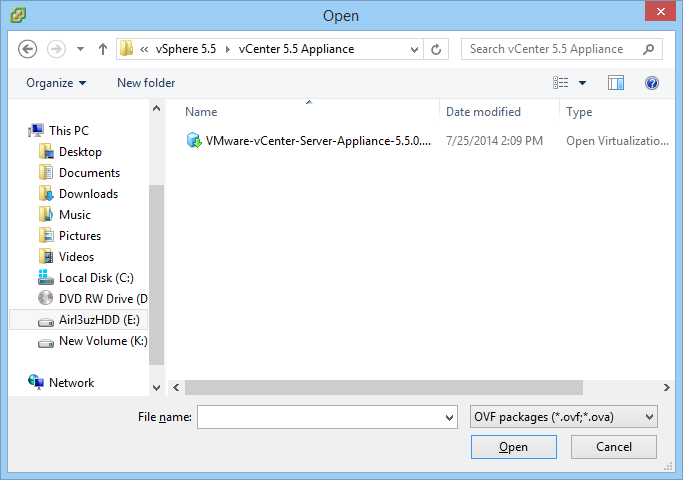Open the OVF packages file type dropdown
Viewport: 683px width, 480px height.
coord(564,417)
